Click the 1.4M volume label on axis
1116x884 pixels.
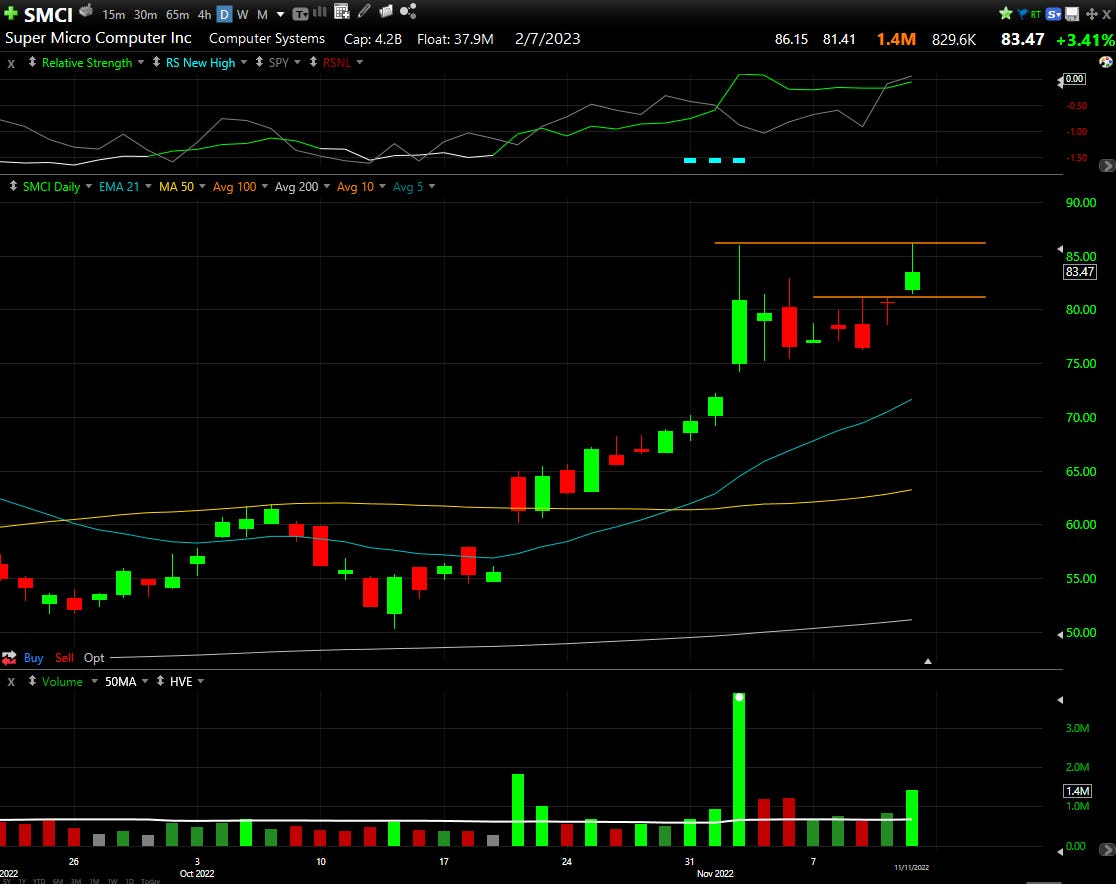[x=1077, y=791]
